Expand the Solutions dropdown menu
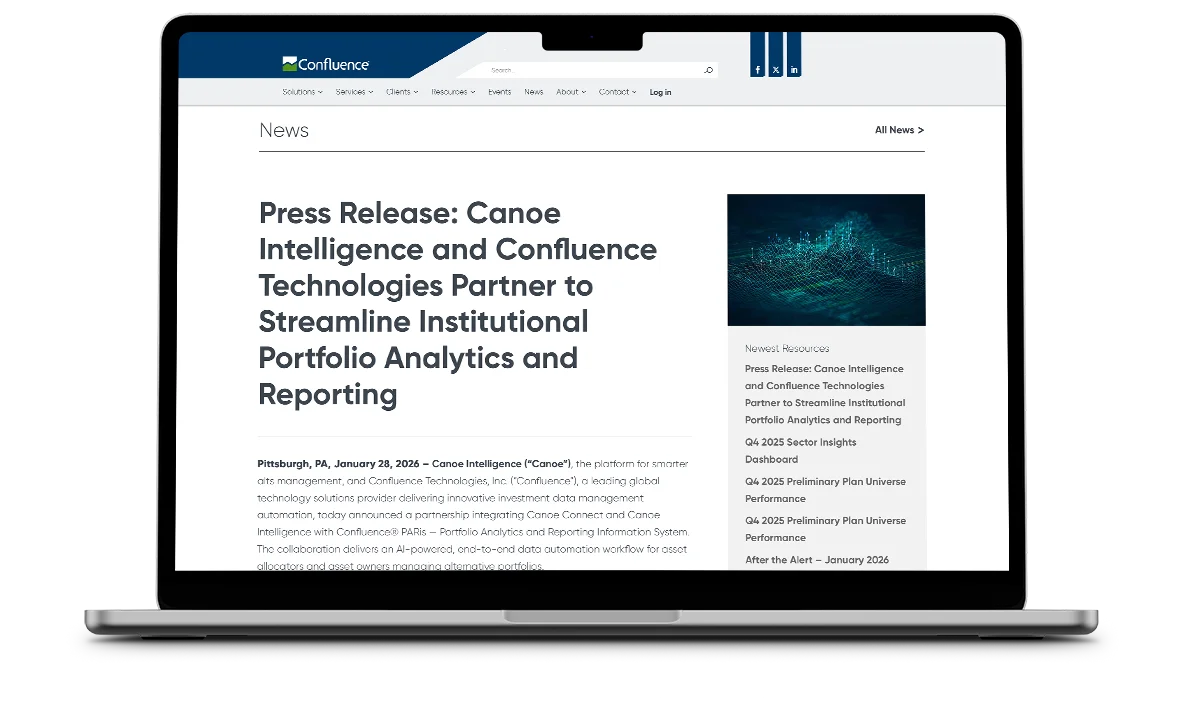The image size is (1200, 704). [302, 92]
